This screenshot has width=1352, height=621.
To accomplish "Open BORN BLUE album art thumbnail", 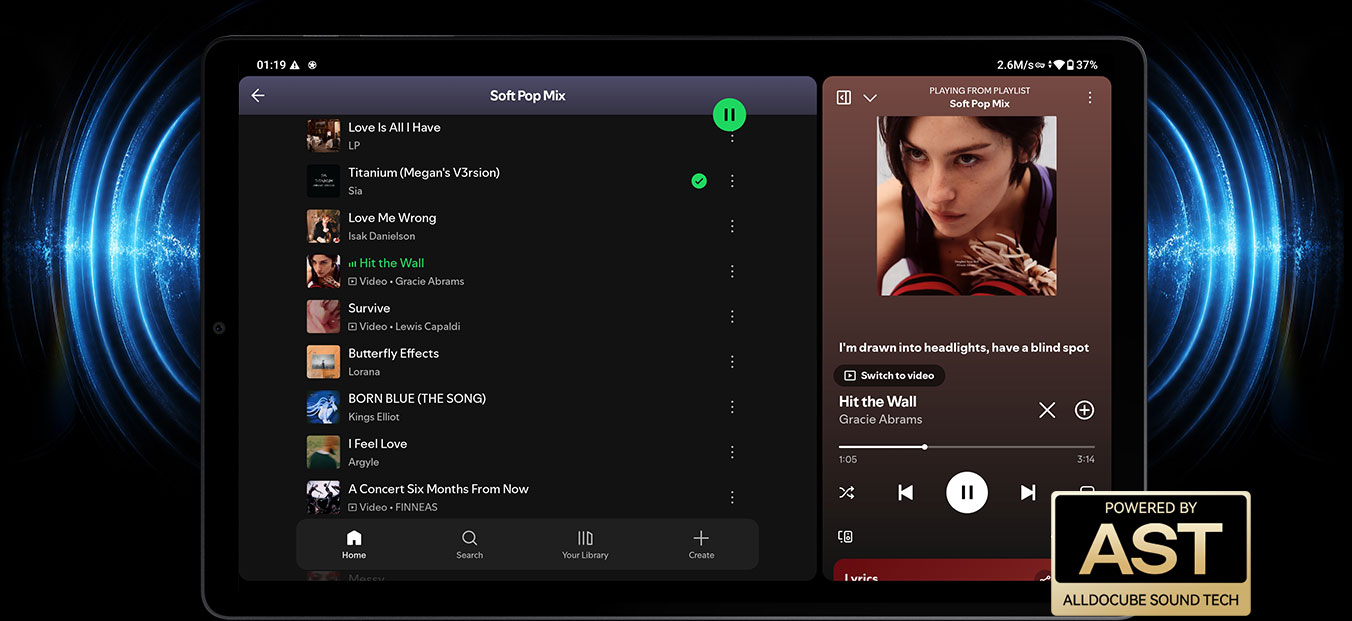I will click(x=323, y=407).
